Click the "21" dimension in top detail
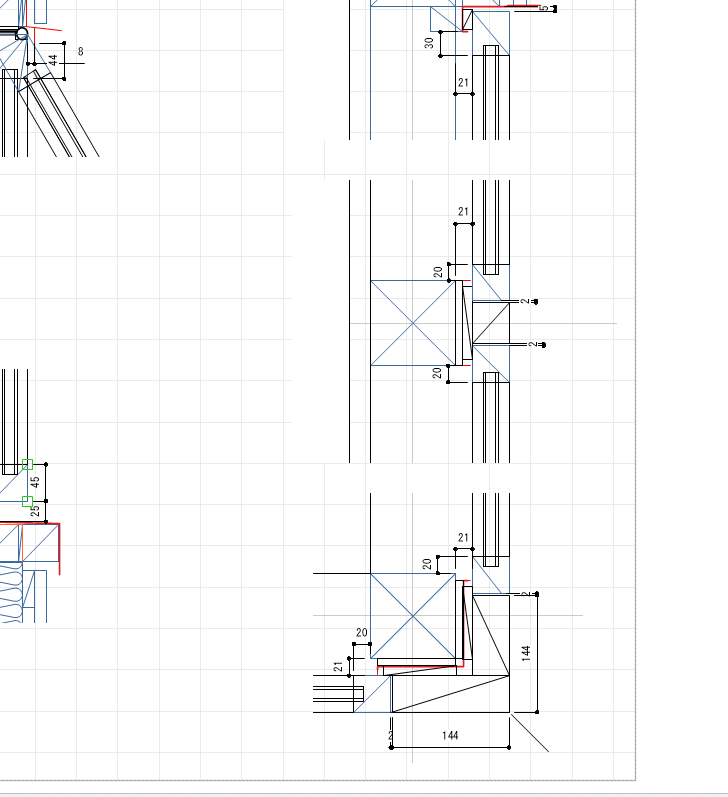Screen dimensions: 728x797 463,83
